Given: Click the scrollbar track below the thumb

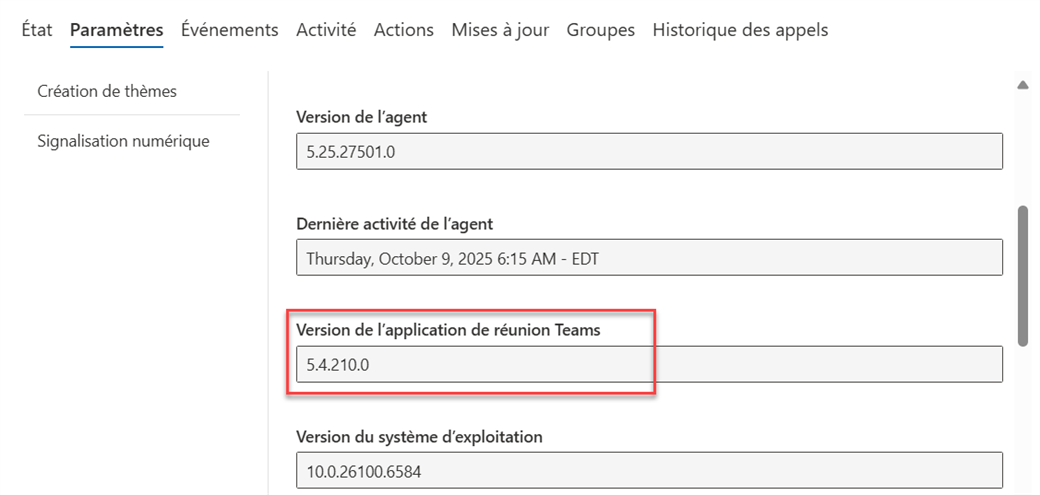Looking at the screenshot, I should coord(1022,420).
